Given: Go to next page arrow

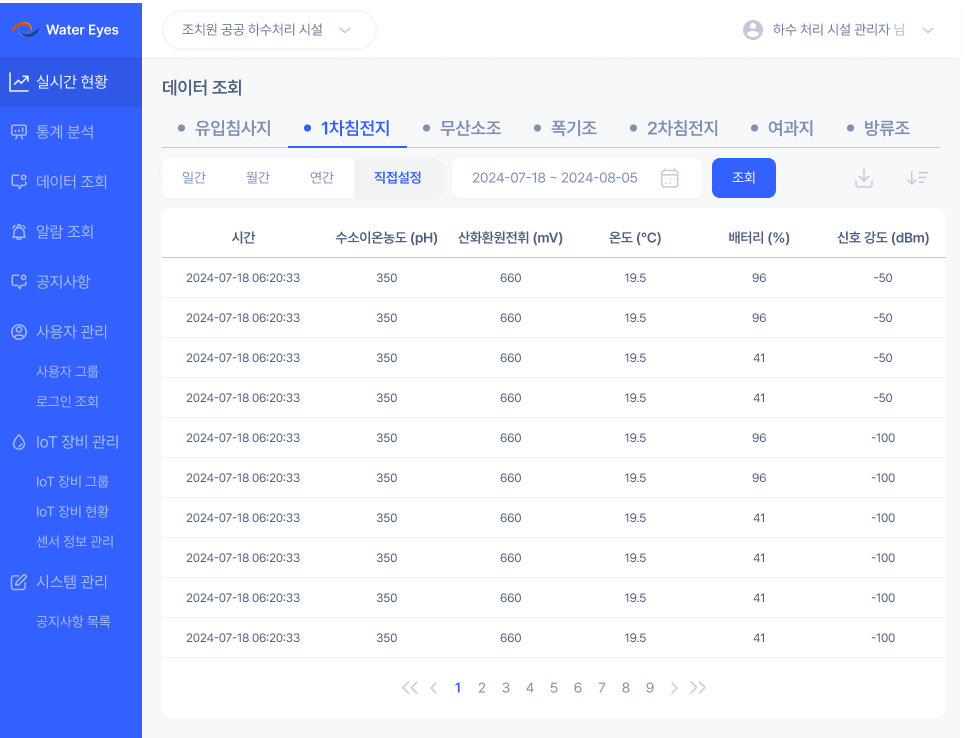Looking at the screenshot, I should 674,687.
